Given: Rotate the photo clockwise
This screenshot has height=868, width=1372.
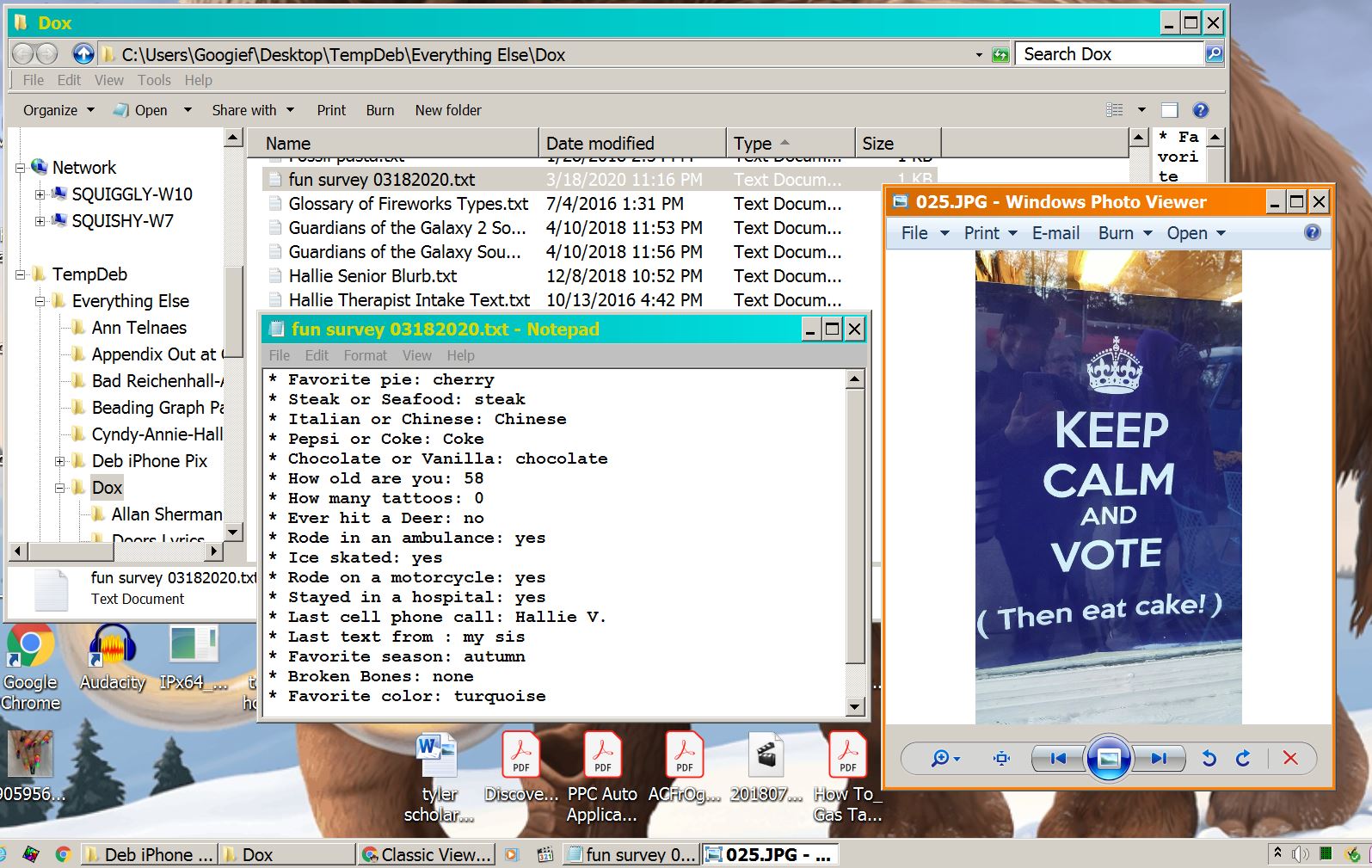Looking at the screenshot, I should (x=1243, y=758).
